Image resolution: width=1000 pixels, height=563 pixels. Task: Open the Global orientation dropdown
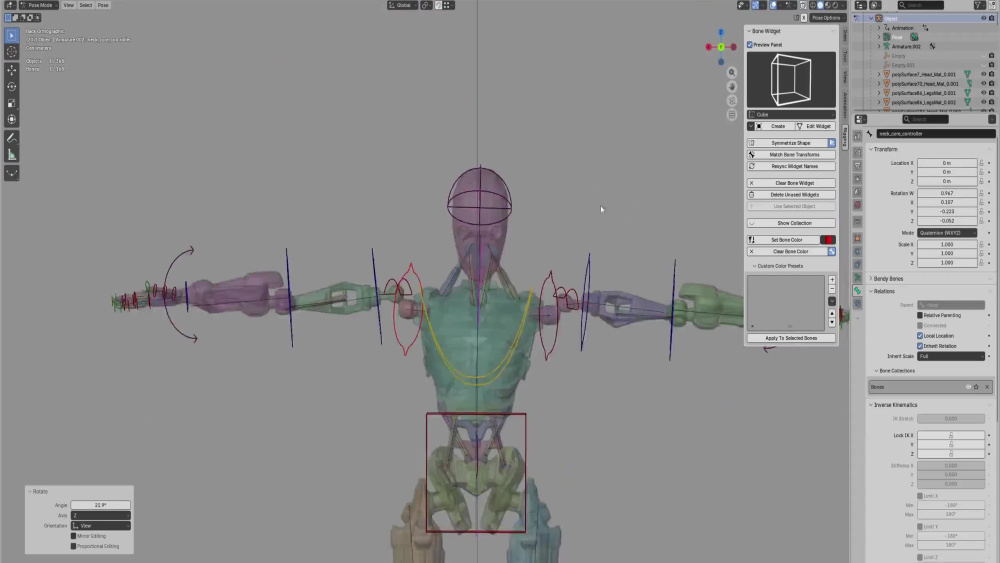click(401, 5)
